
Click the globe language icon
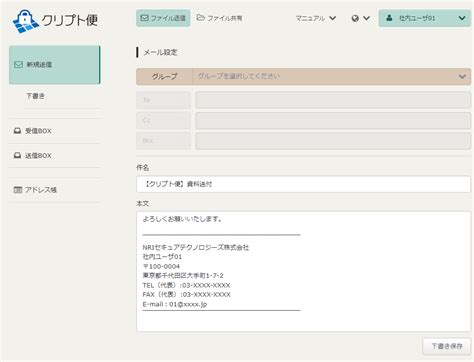355,18
